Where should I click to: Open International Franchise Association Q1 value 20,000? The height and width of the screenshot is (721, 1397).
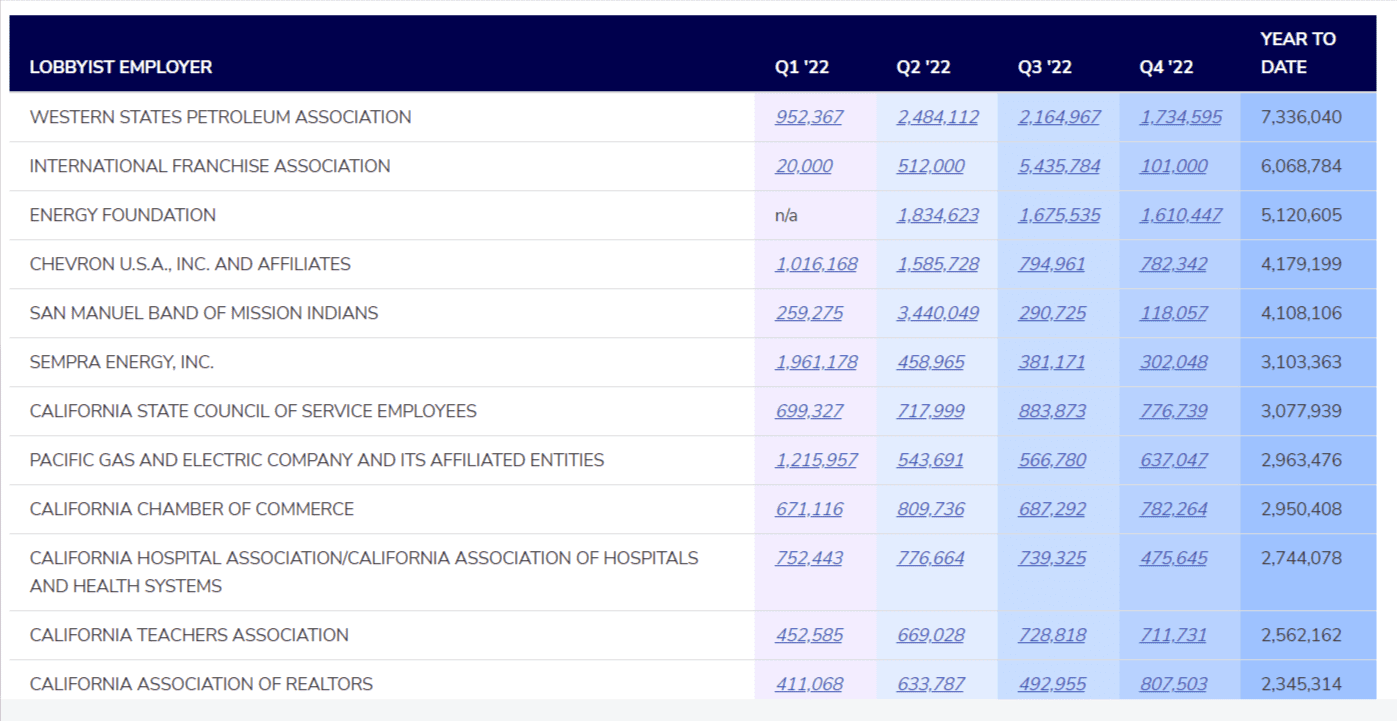pyautogui.click(x=803, y=166)
